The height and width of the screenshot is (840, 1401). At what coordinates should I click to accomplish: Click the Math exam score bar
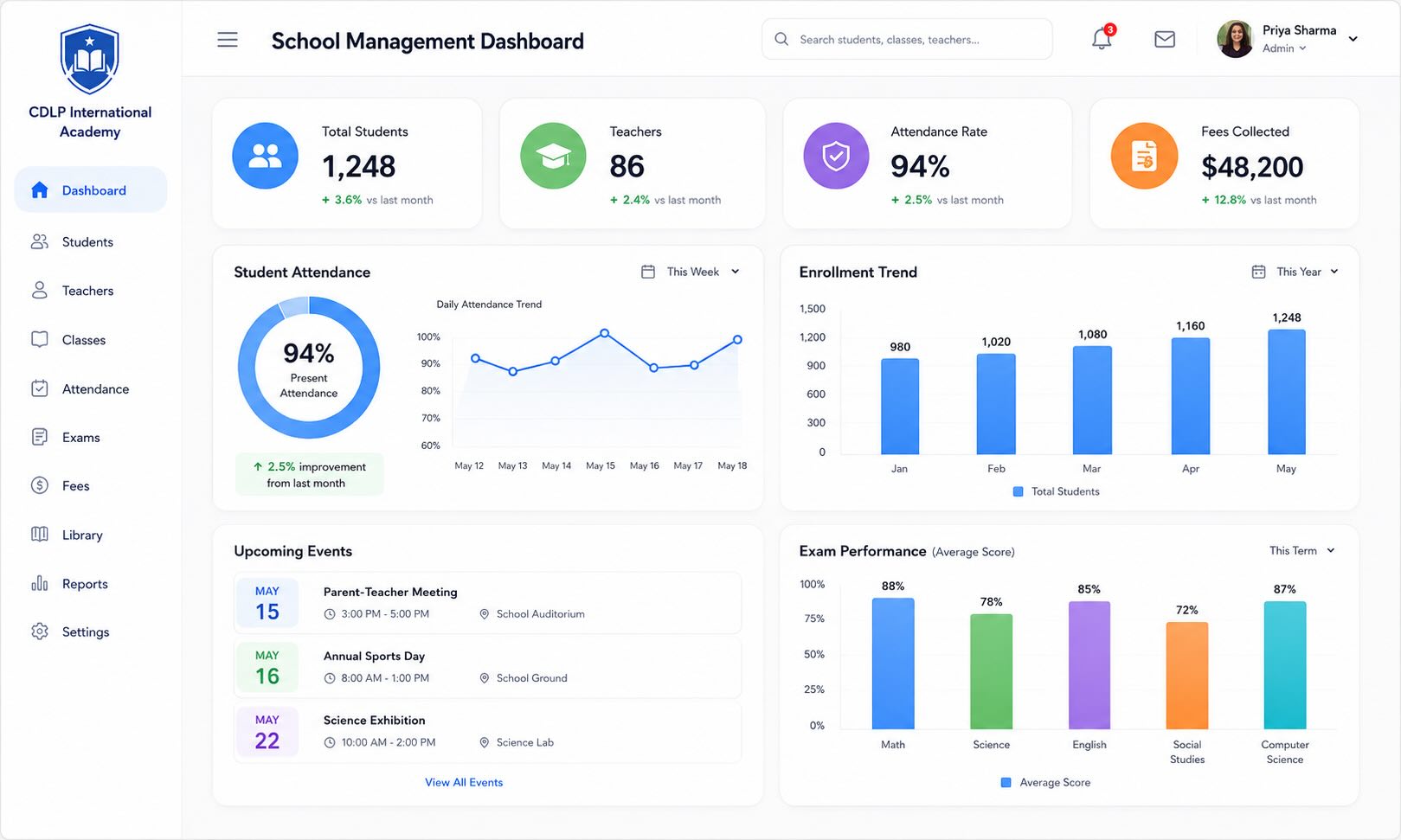893,664
